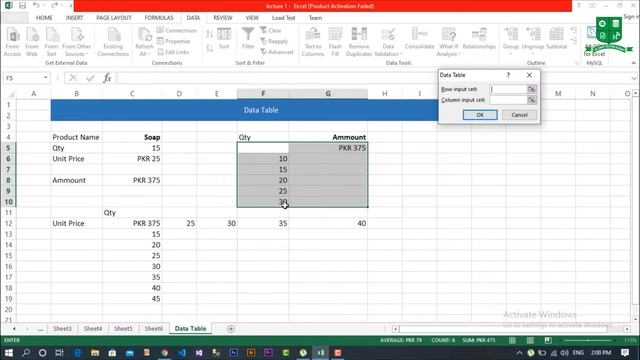
Task: Open notification center
Action: pos(625,353)
